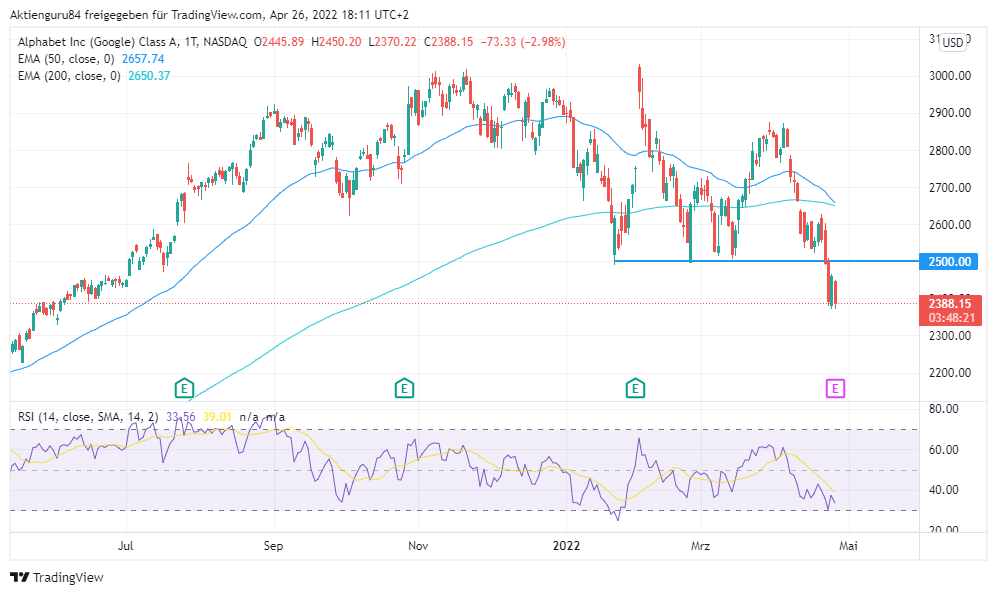Select the 2500.00 horizontal line price label
Image resolution: width=997 pixels, height=595 pixels.
click(x=949, y=261)
